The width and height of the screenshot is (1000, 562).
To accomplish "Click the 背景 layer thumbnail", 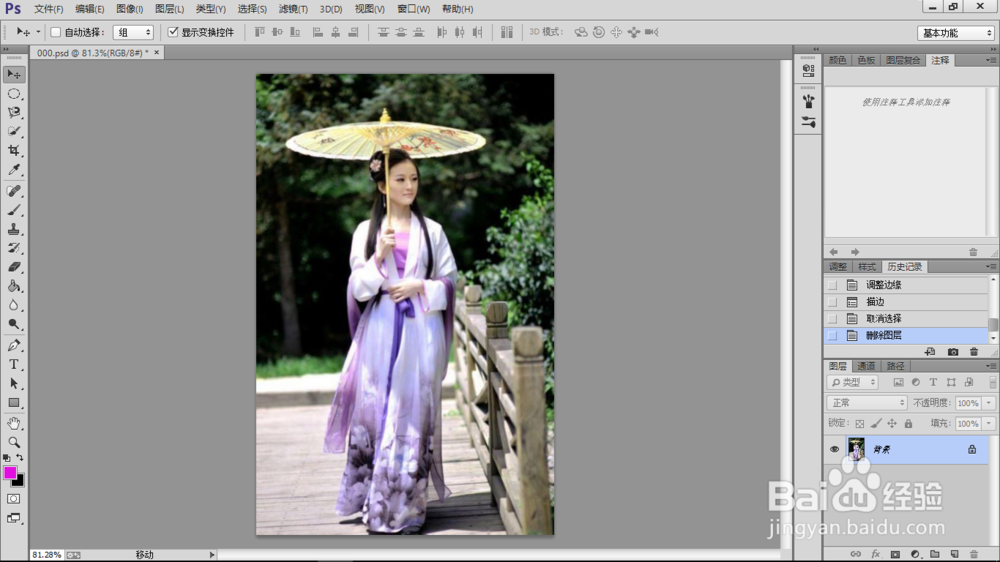I will (856, 449).
